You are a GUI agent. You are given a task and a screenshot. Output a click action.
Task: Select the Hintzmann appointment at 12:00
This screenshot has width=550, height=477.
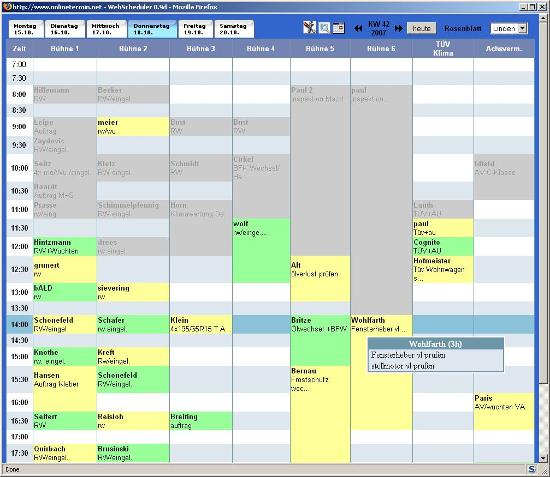[65, 247]
